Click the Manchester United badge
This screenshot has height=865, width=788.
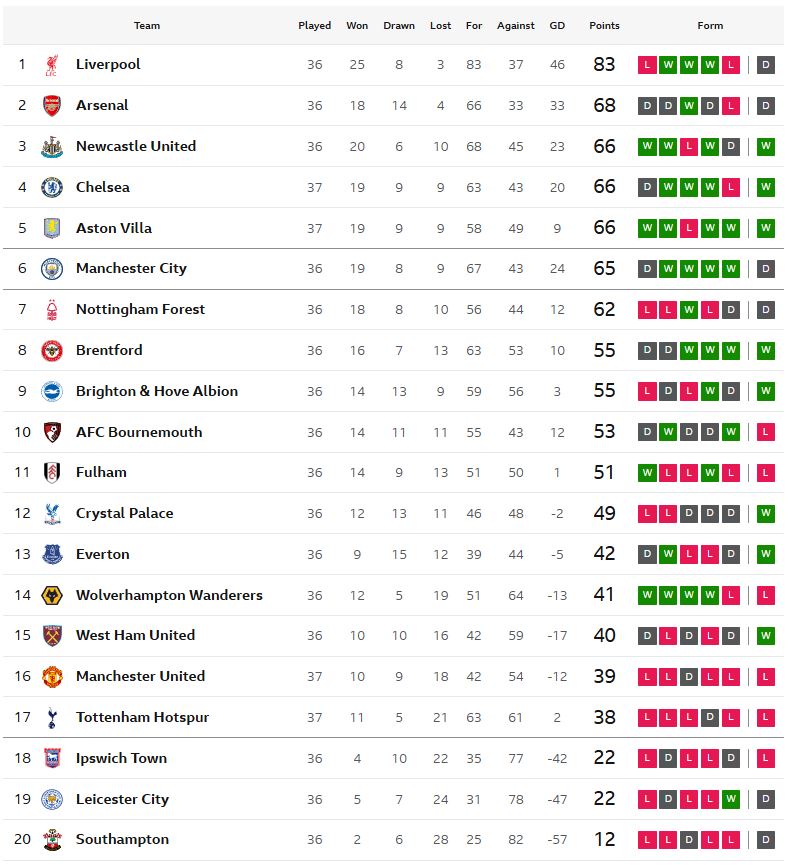coord(52,676)
